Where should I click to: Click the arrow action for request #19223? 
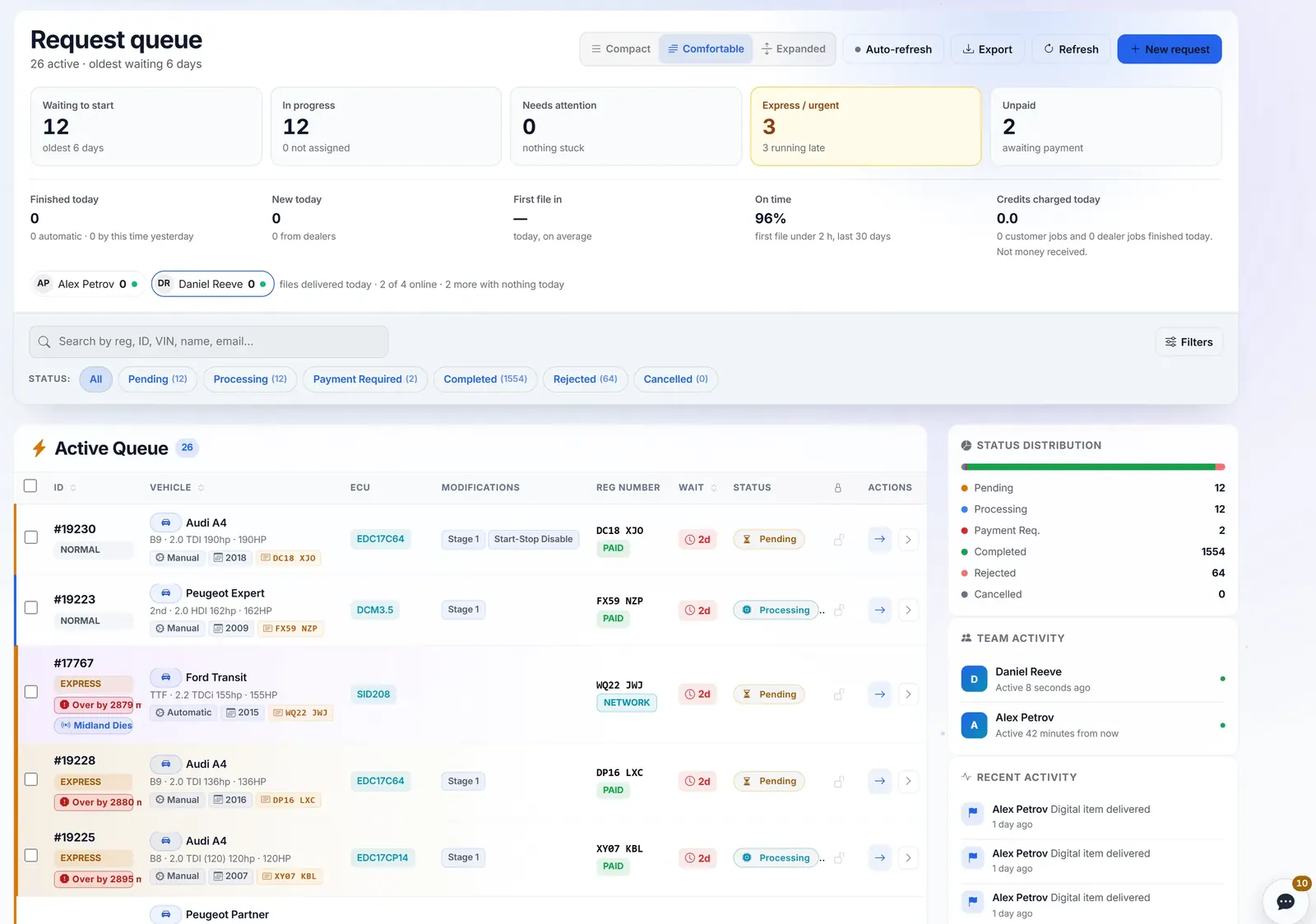click(880, 610)
